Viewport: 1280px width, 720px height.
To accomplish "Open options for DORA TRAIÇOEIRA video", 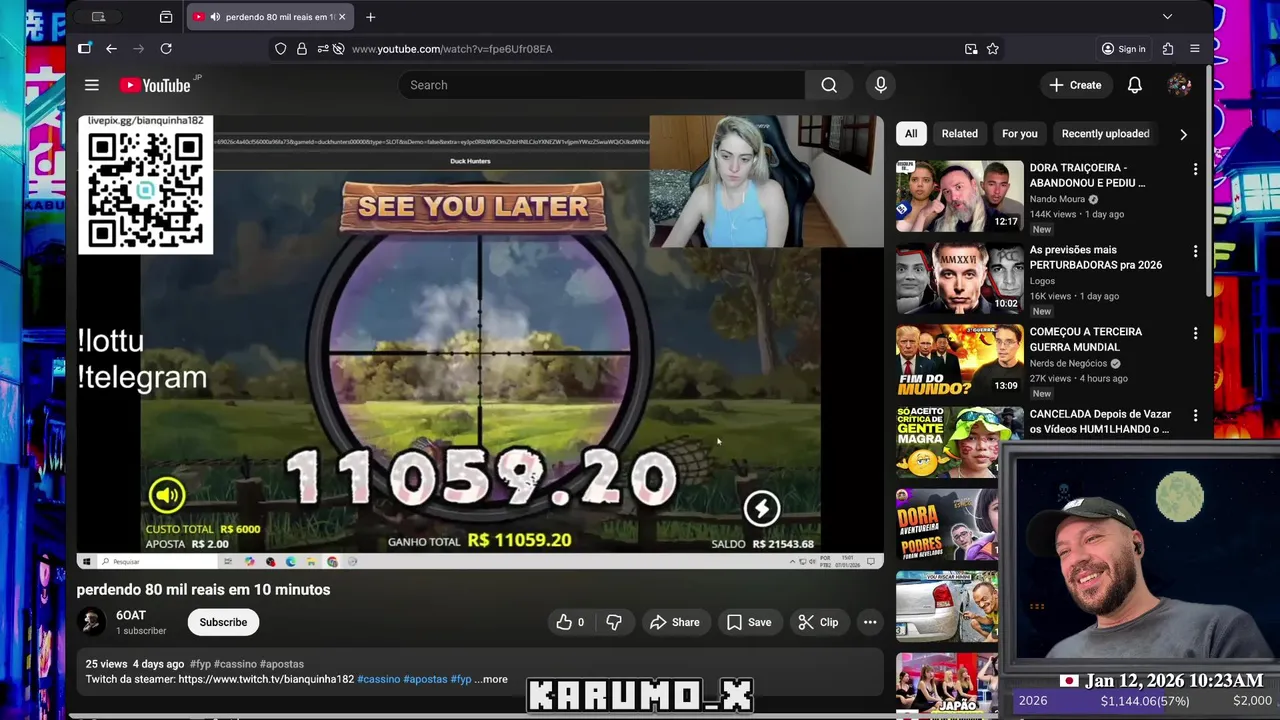I will point(1195,170).
